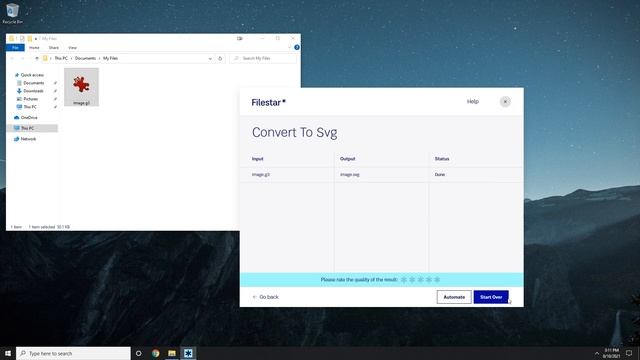This screenshot has width=640, height=360.
Task: Open File Explorer from the taskbar
Action: pos(172,353)
